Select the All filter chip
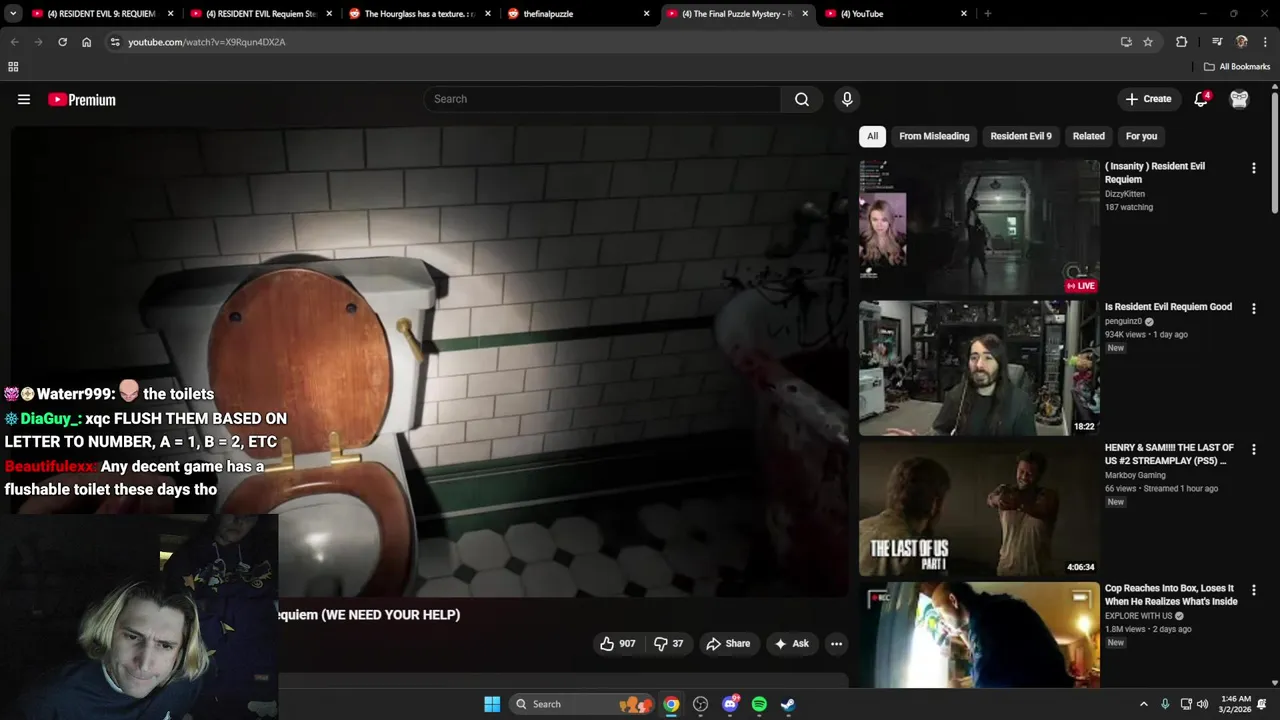1280x720 pixels. 872,136
